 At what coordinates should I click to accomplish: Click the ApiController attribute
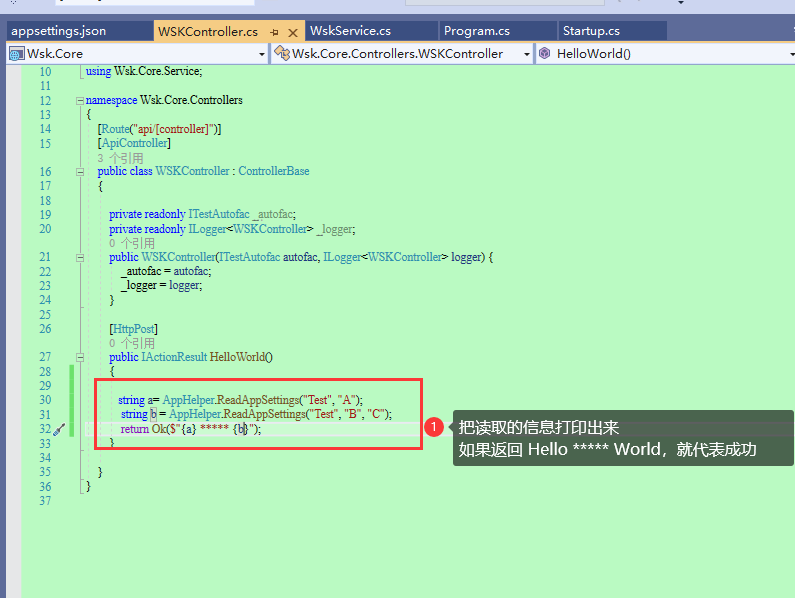point(134,144)
